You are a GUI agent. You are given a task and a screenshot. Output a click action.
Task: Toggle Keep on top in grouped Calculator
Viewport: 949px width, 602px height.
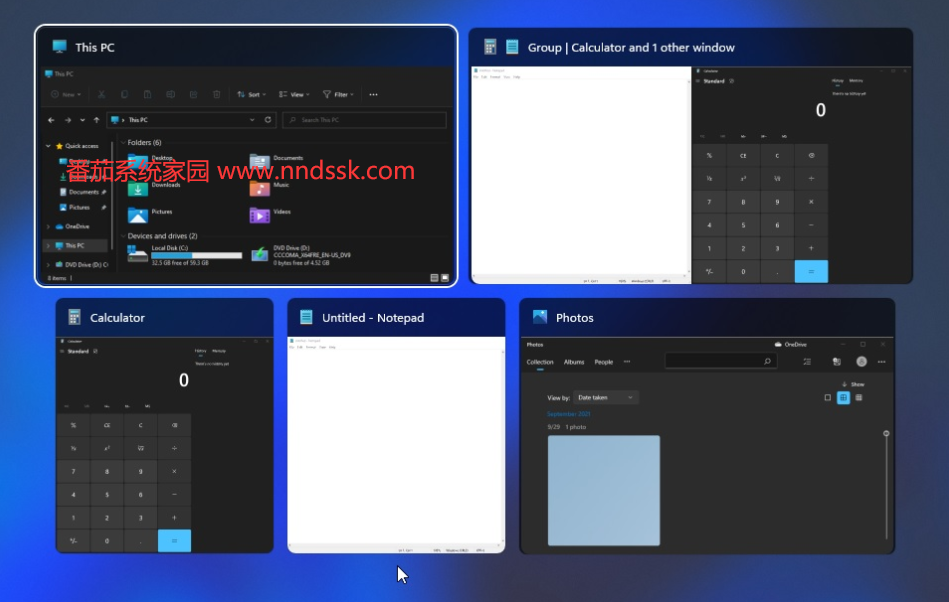[x=731, y=81]
